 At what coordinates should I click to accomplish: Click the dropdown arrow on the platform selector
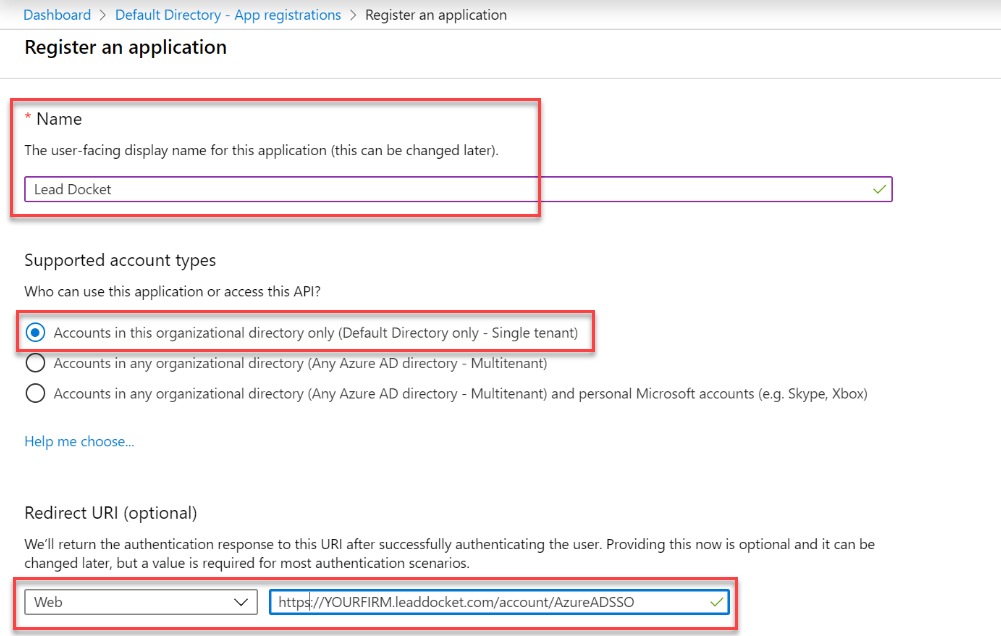(x=241, y=602)
